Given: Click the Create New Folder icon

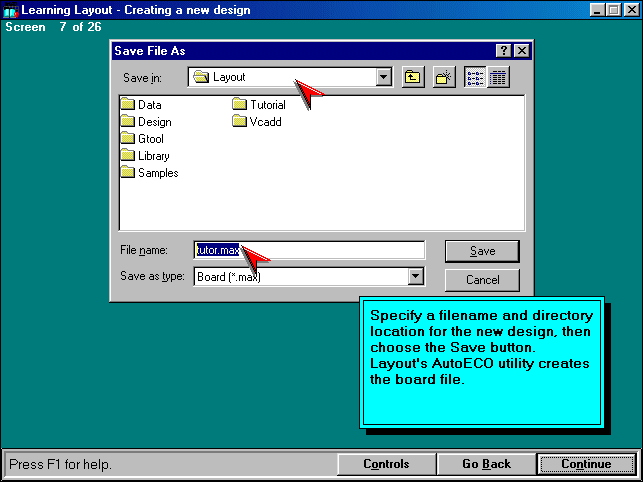Looking at the screenshot, I should (444, 77).
